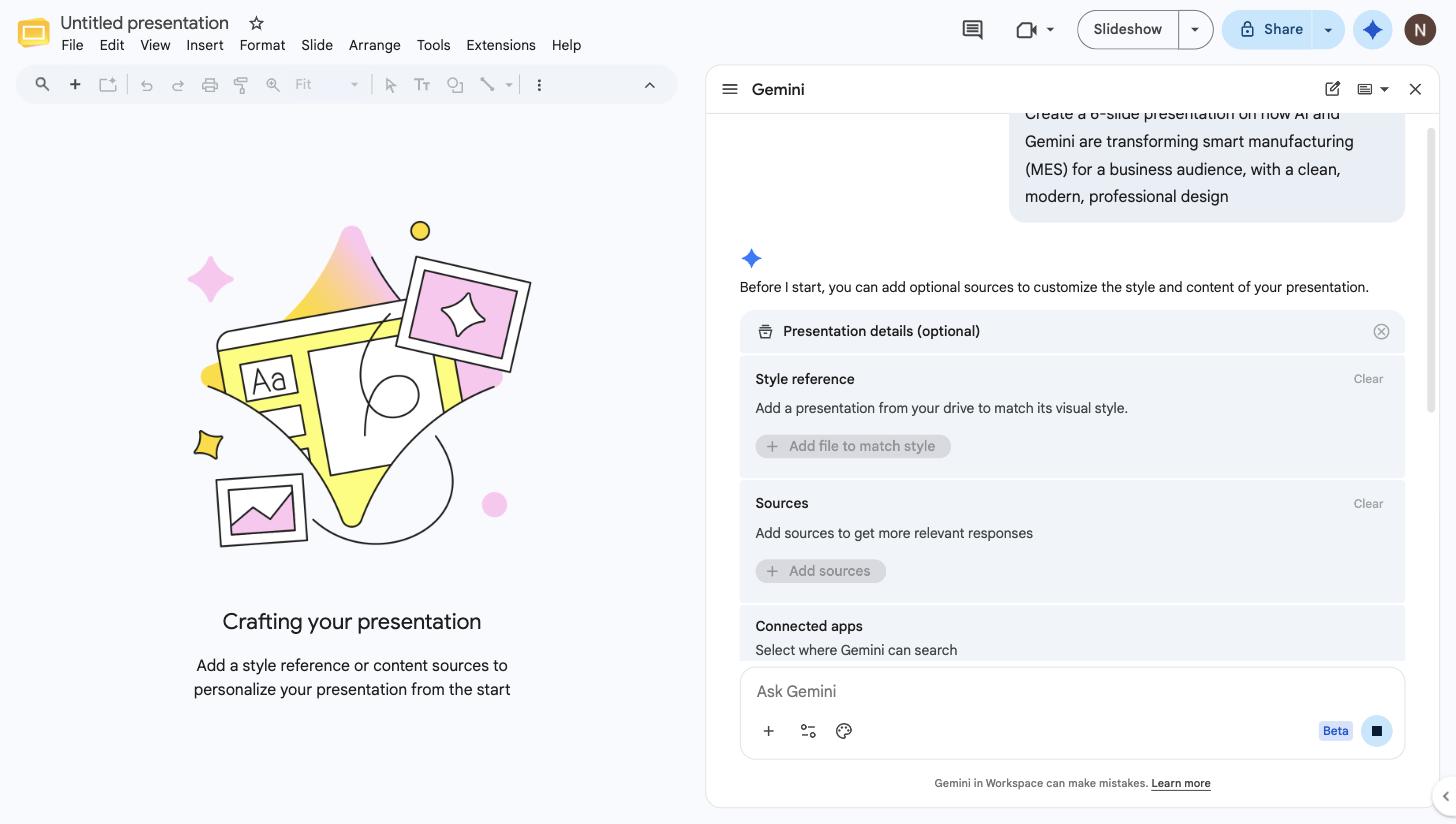Open the Fit zoom dropdown
1456x824 pixels.
click(x=327, y=85)
